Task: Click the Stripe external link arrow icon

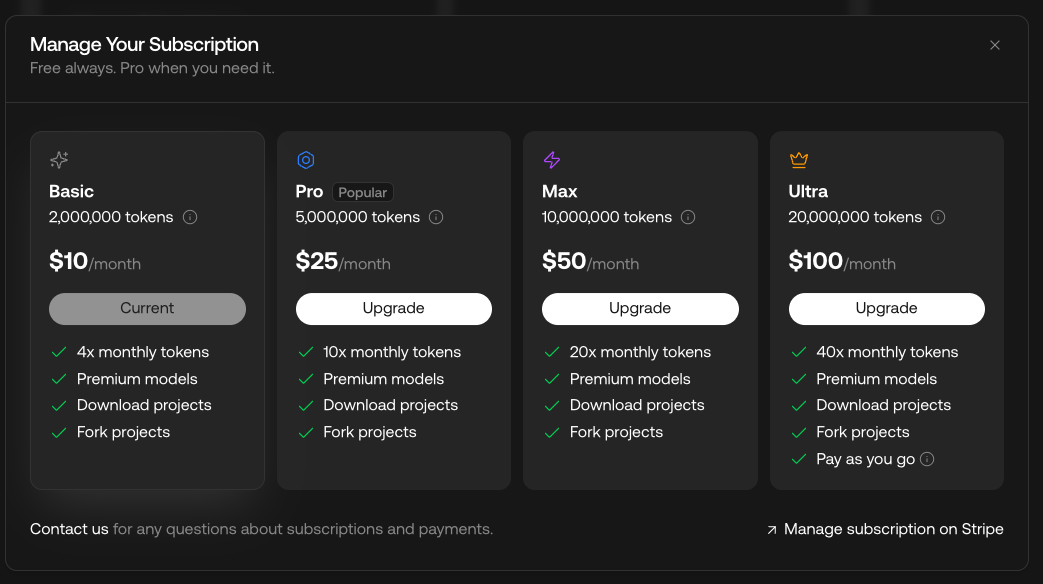Action: (770, 529)
